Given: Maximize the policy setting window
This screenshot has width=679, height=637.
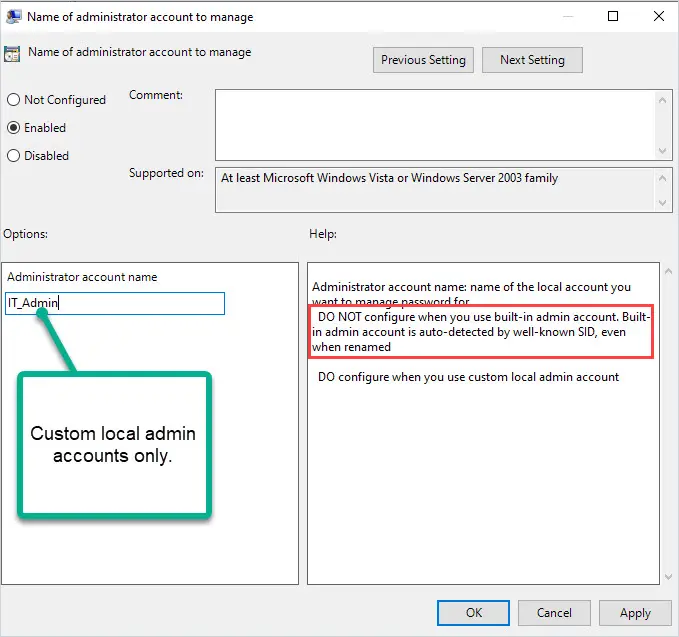Looking at the screenshot, I should click(613, 16).
